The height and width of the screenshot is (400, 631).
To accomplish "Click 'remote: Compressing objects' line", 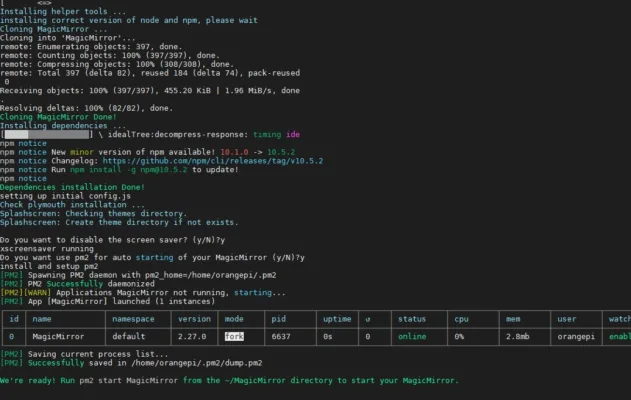I will (x=117, y=64).
